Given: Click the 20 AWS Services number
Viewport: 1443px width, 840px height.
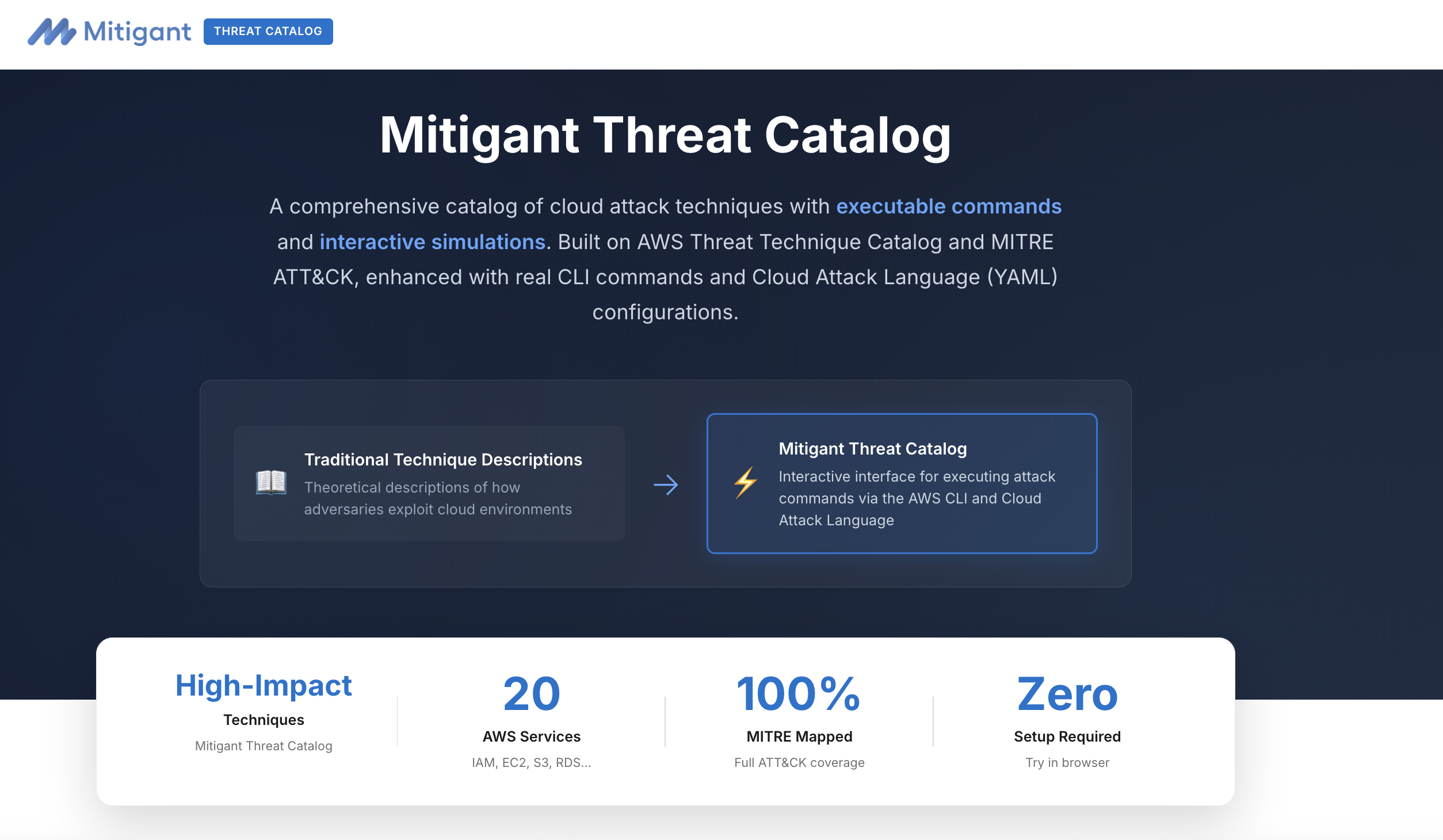Looking at the screenshot, I should point(531,694).
